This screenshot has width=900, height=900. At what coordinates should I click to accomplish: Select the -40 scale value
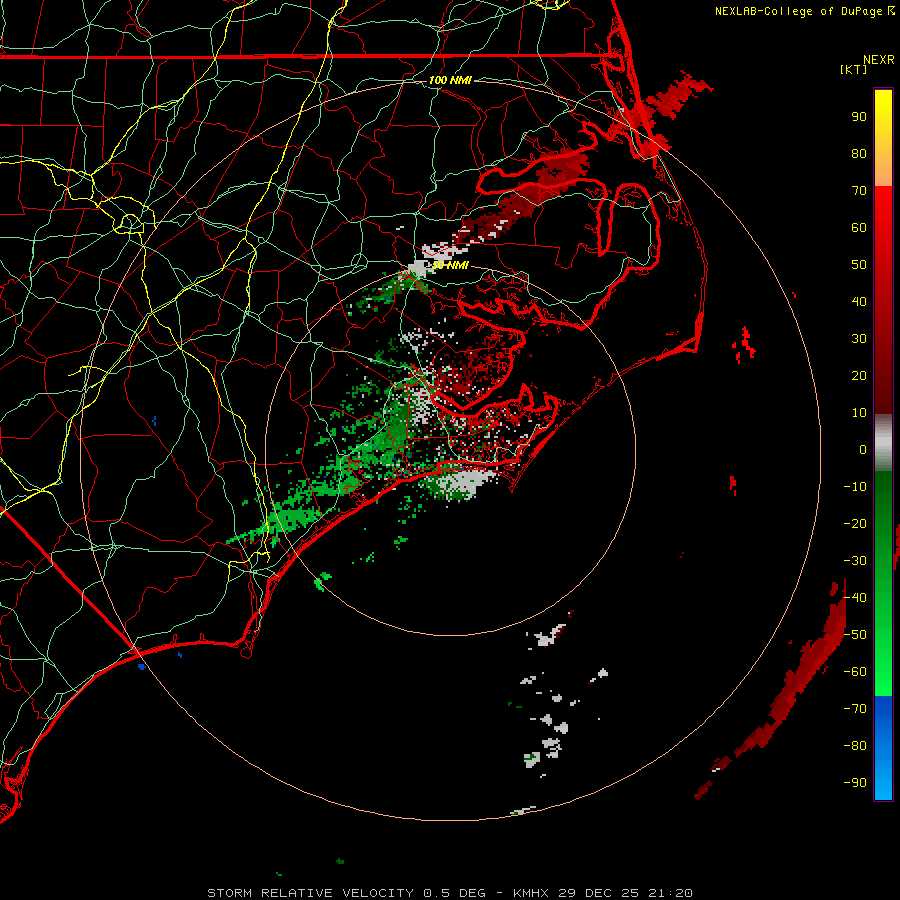pyautogui.click(x=855, y=598)
